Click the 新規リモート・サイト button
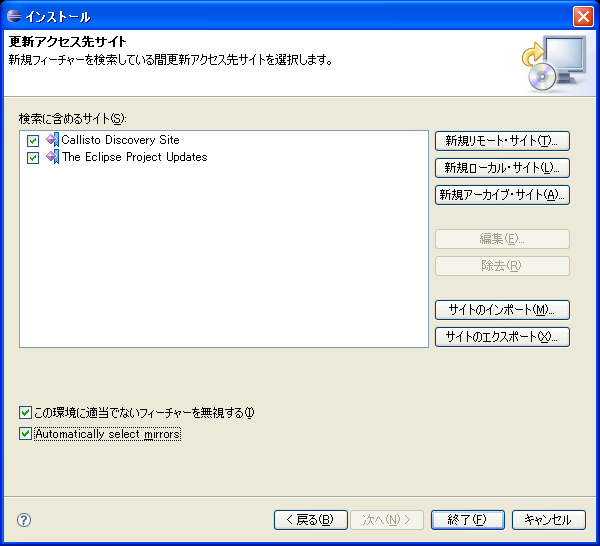Image resolution: width=600 pixels, height=546 pixels. click(x=502, y=140)
